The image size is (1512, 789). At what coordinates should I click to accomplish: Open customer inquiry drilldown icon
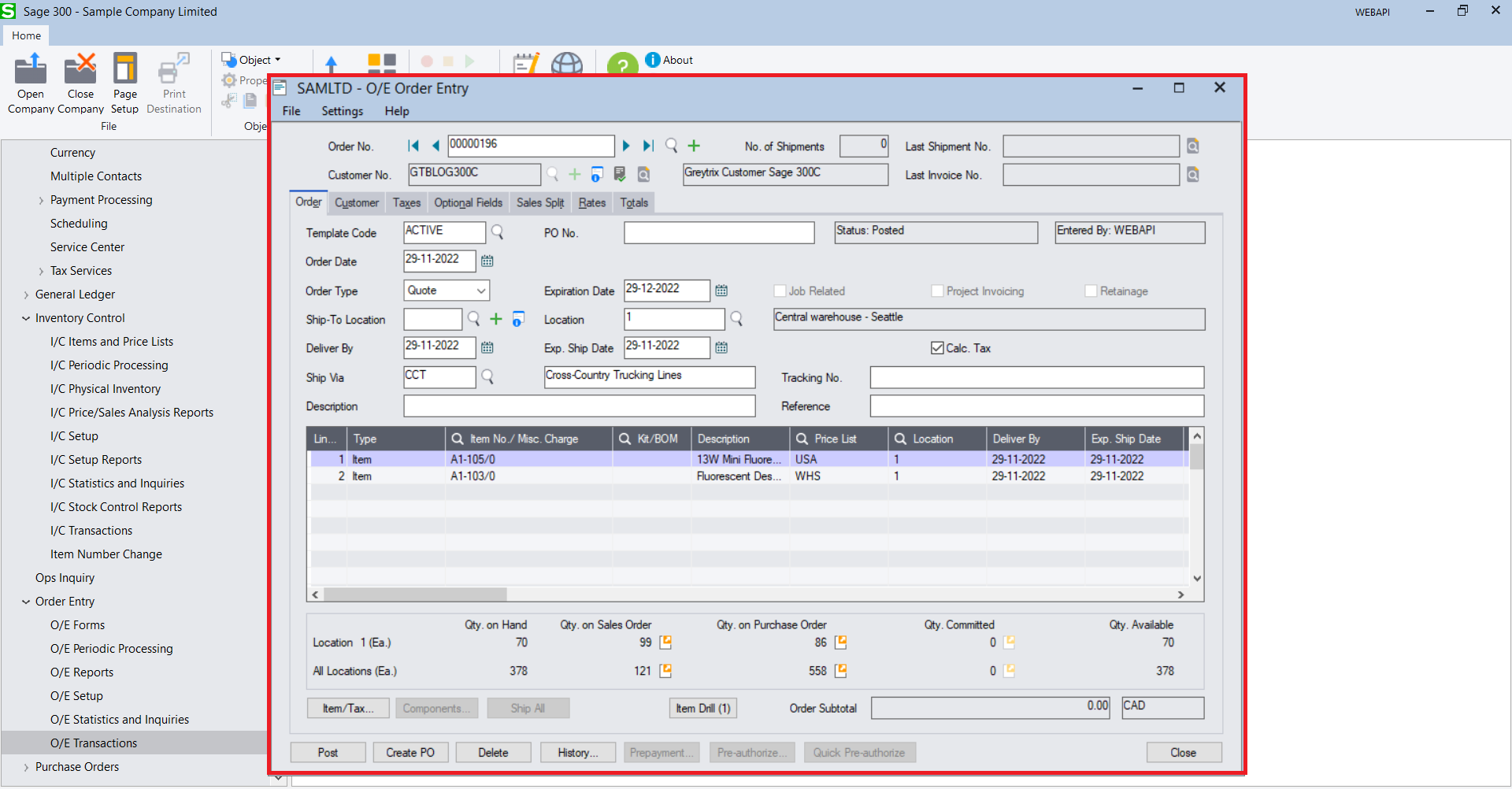pyautogui.click(x=643, y=174)
